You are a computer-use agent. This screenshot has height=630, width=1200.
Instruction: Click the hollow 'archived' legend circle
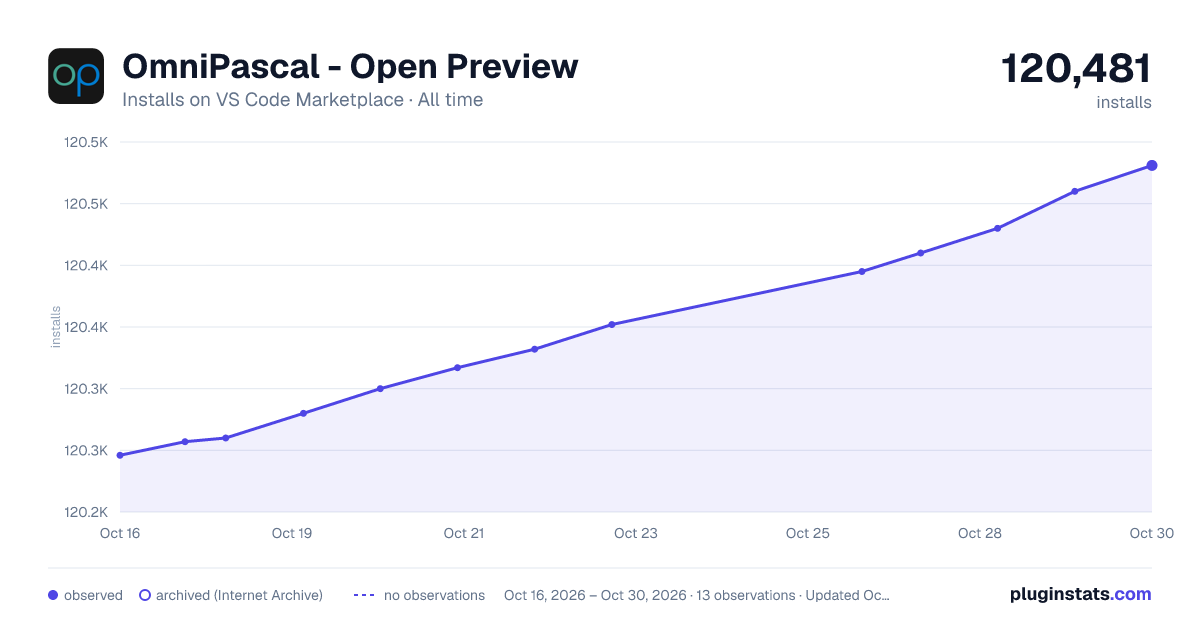(x=145, y=595)
